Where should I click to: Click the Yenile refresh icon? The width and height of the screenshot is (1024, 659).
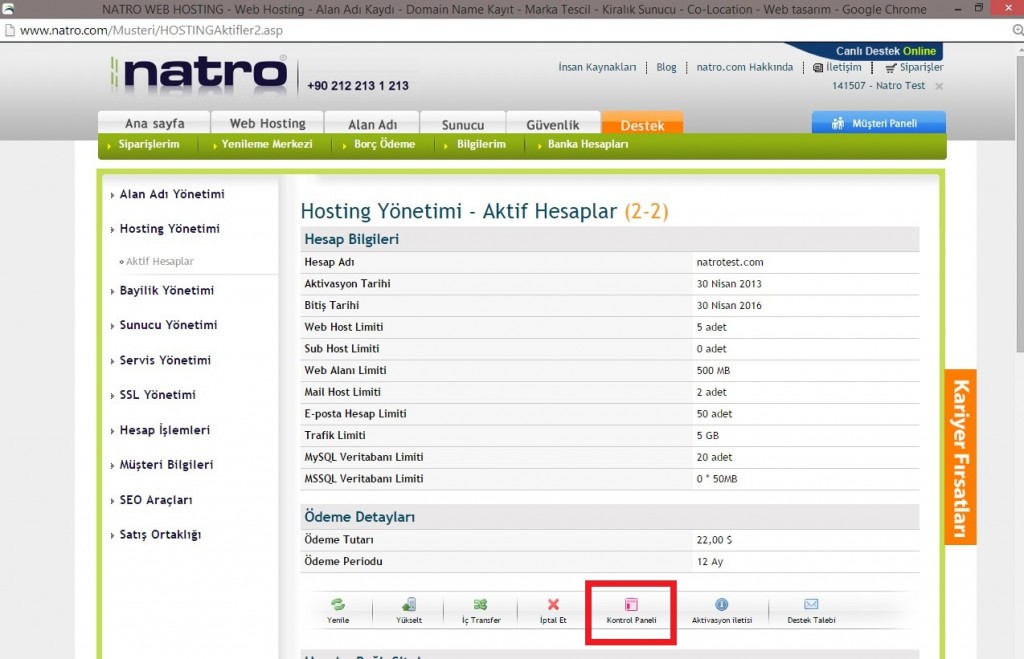[x=338, y=604]
